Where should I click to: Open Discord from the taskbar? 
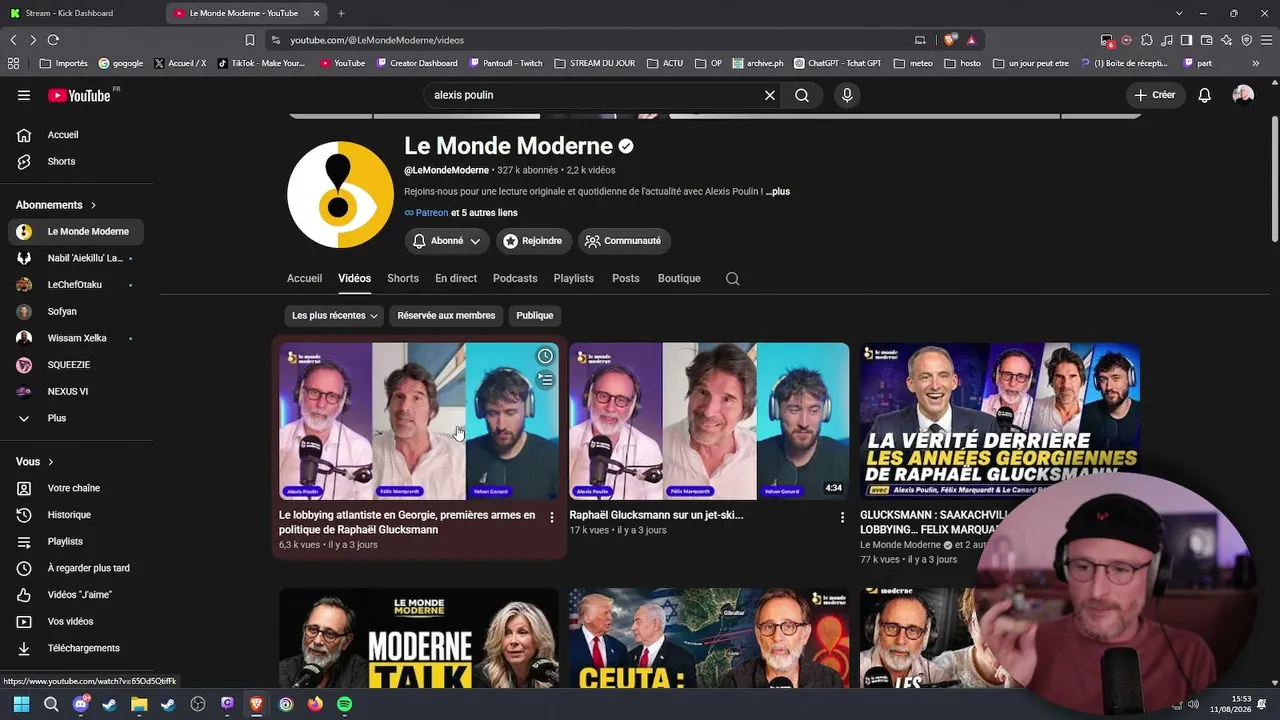[81, 704]
